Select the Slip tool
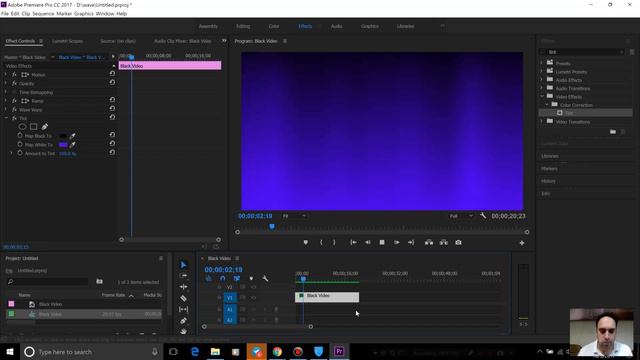Viewport: 640px width, 360px height. coord(184,309)
